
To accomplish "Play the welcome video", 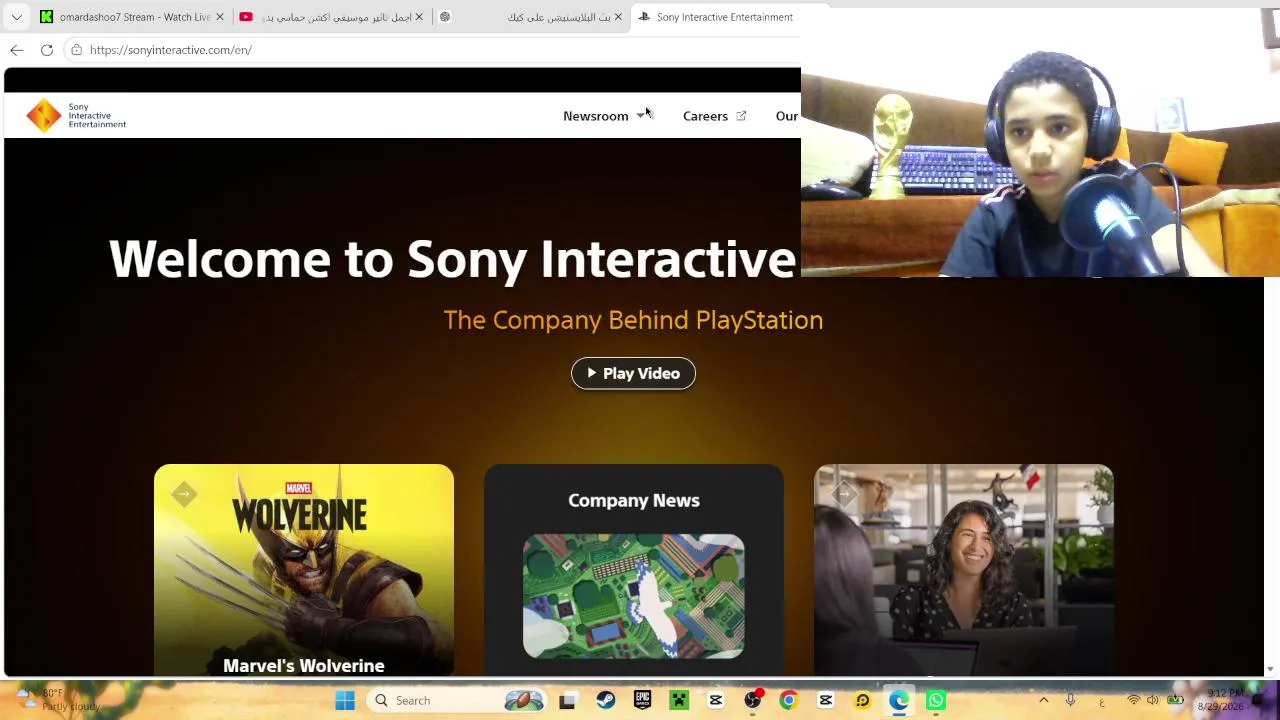I will tap(633, 373).
